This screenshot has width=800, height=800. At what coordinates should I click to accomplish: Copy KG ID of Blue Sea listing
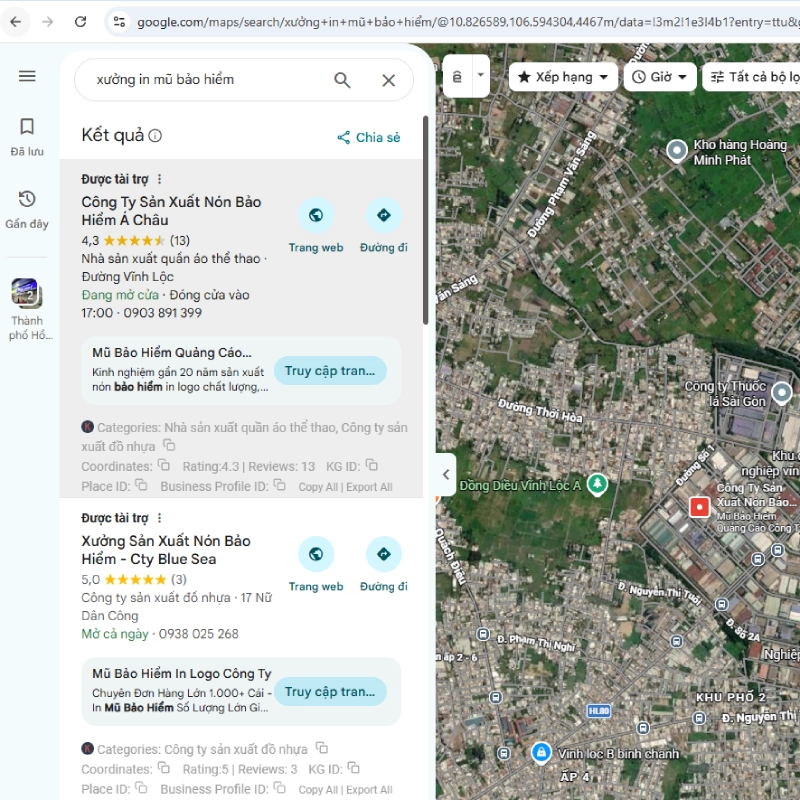pyautogui.click(x=354, y=767)
